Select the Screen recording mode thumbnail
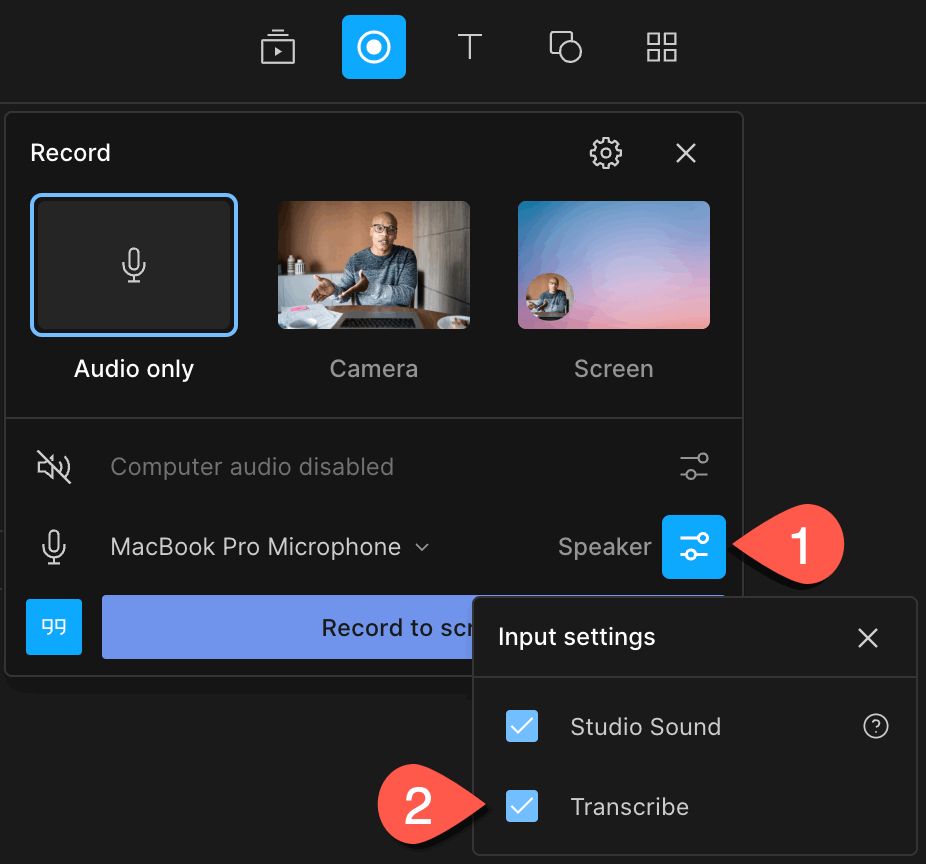The height and width of the screenshot is (864, 926). [614, 265]
